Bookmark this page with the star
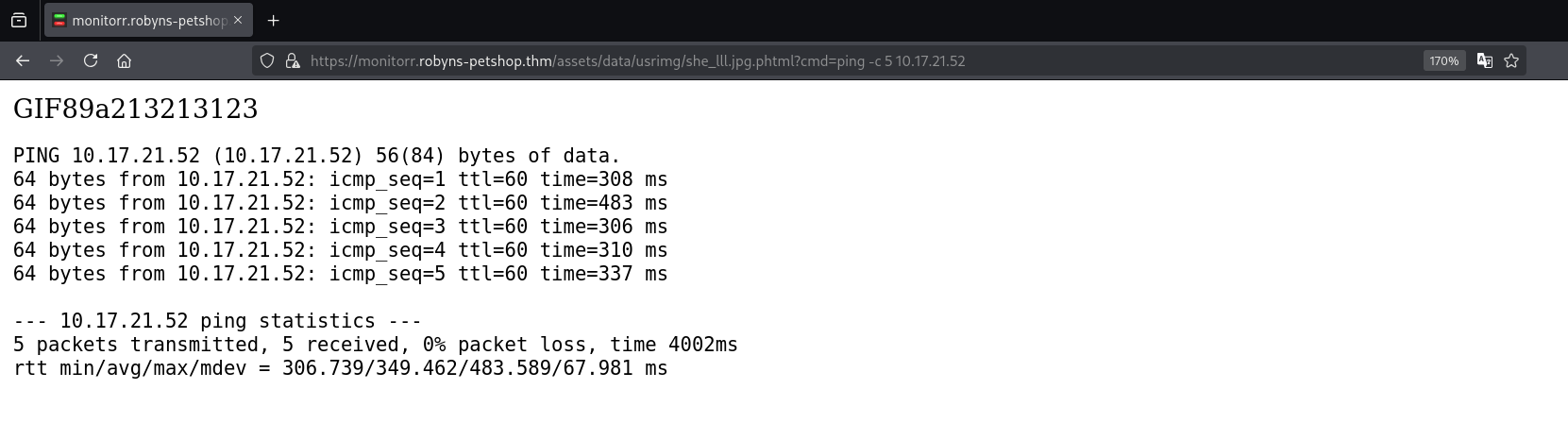 tap(1511, 60)
